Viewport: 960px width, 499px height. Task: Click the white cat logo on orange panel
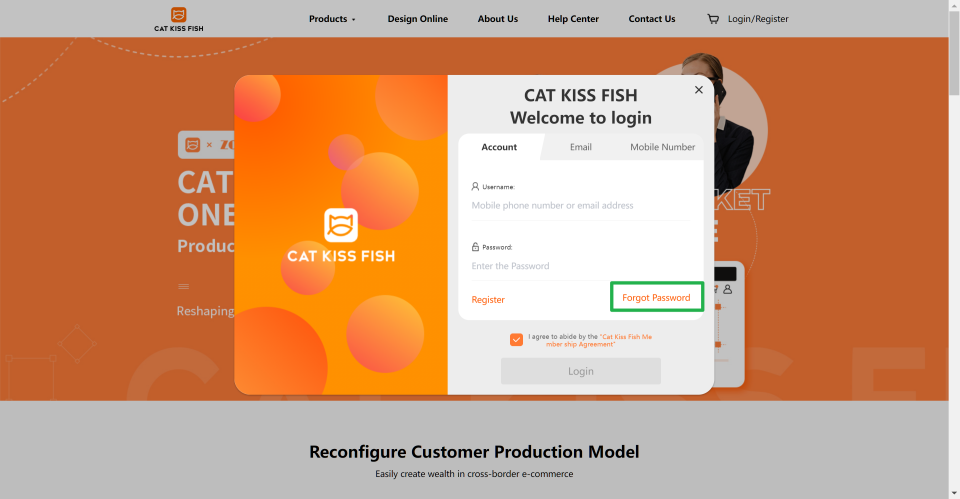coord(341,225)
